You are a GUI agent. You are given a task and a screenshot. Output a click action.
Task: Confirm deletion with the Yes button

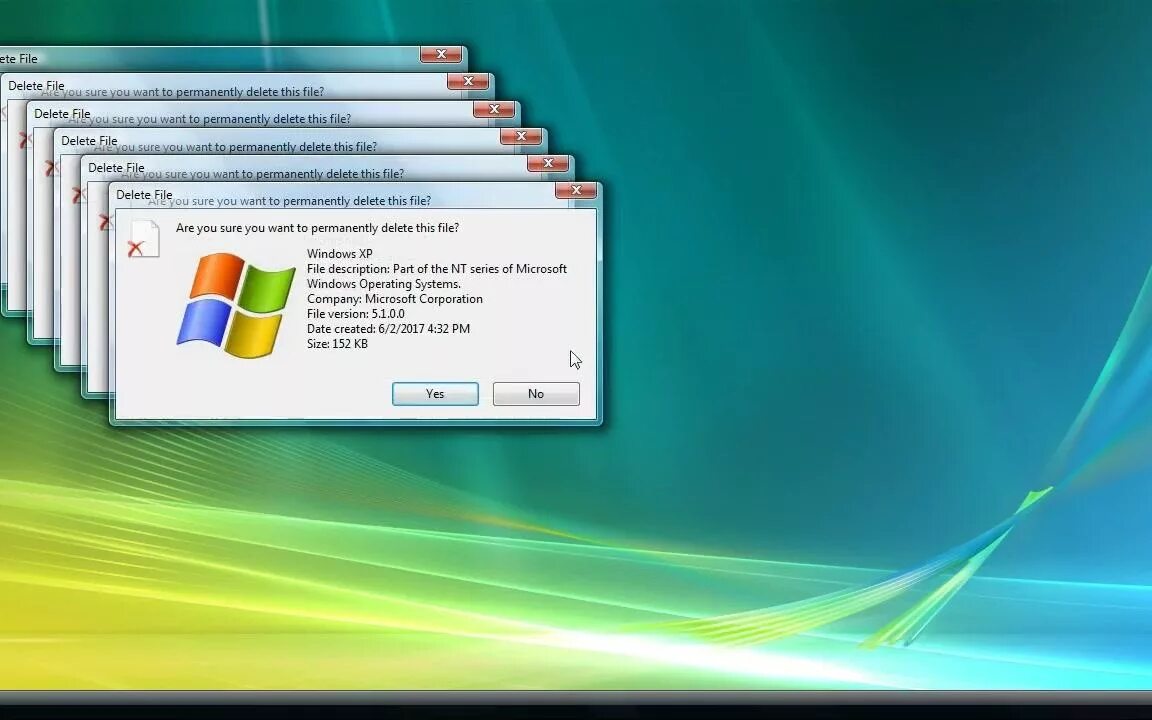[435, 394]
